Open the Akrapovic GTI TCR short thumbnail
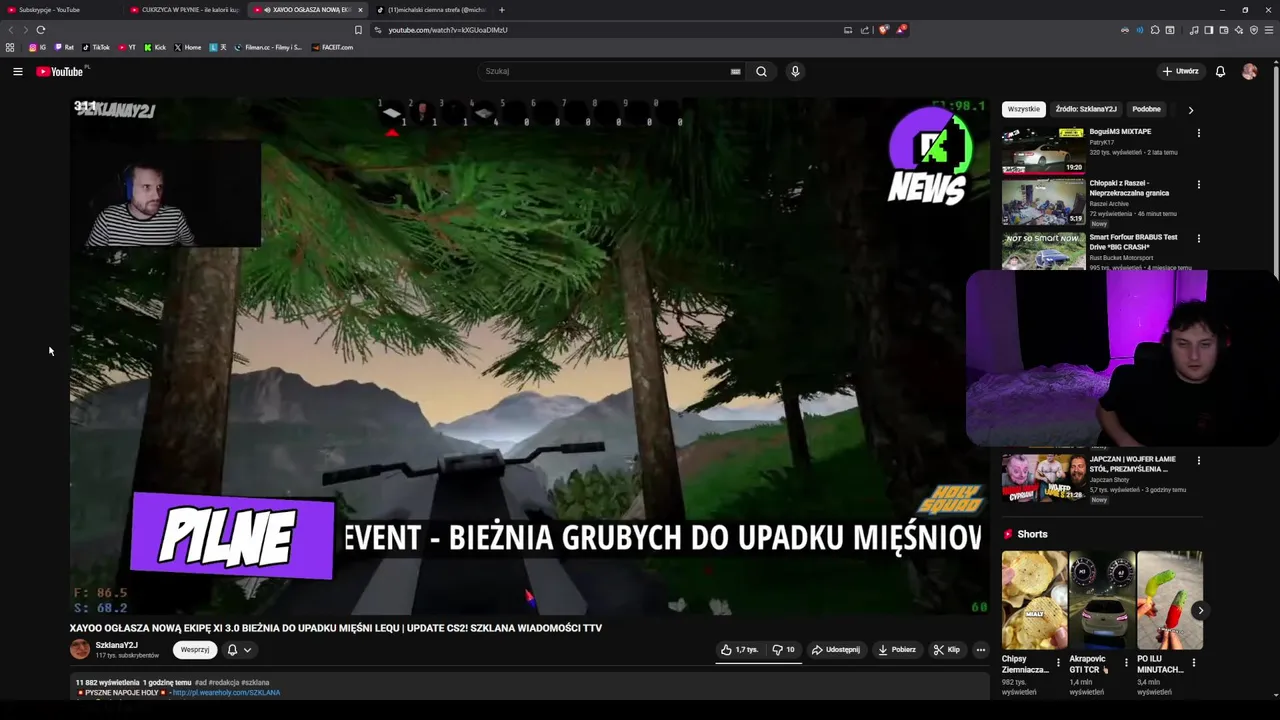The height and width of the screenshot is (720, 1280). tap(1102, 600)
